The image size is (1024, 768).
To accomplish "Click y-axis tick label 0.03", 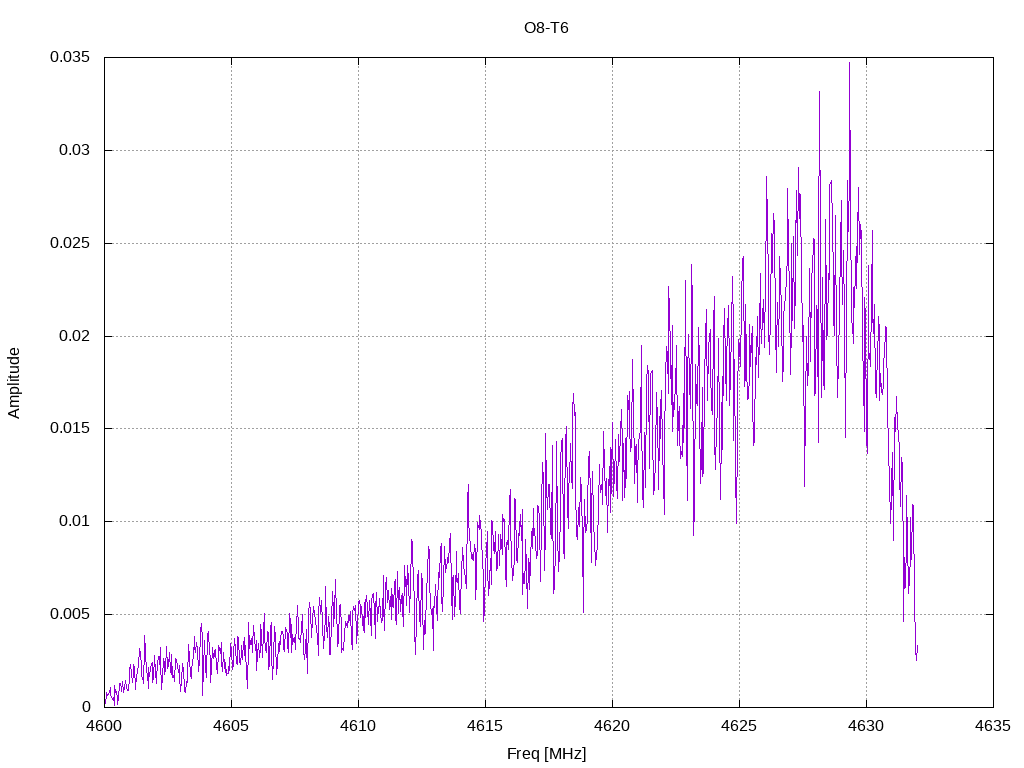I will point(74,150).
